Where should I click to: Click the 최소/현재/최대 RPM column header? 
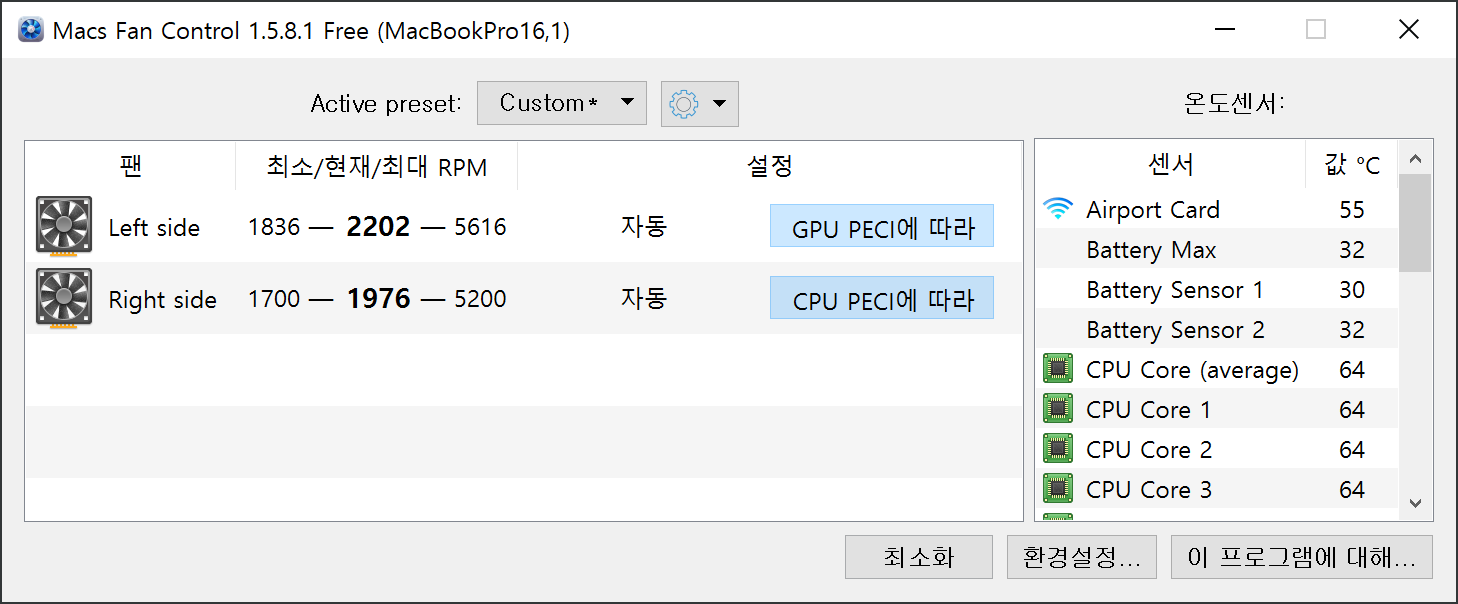click(377, 166)
